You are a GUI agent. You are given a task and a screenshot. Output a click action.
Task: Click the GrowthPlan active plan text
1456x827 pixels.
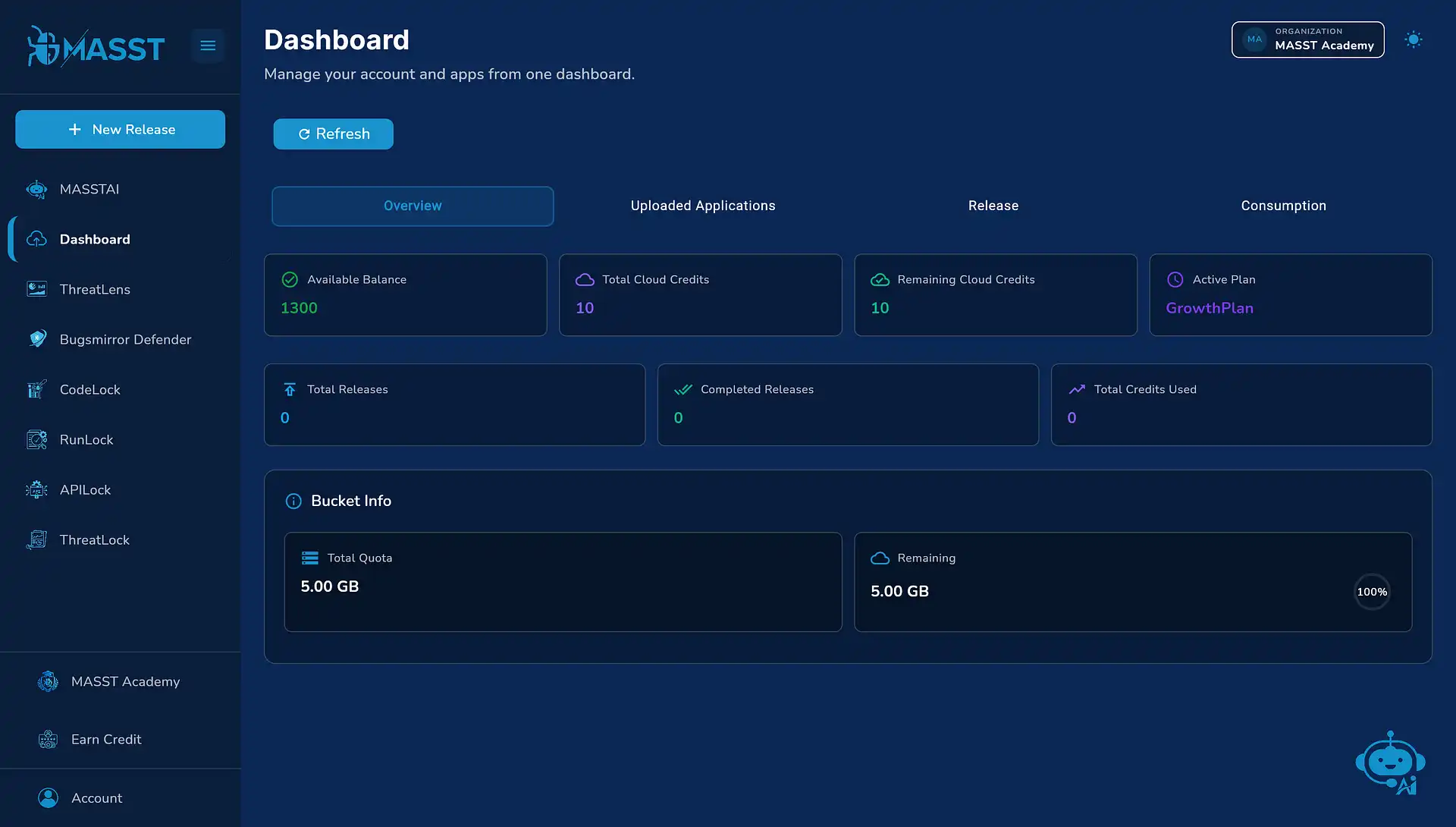[x=1210, y=308]
